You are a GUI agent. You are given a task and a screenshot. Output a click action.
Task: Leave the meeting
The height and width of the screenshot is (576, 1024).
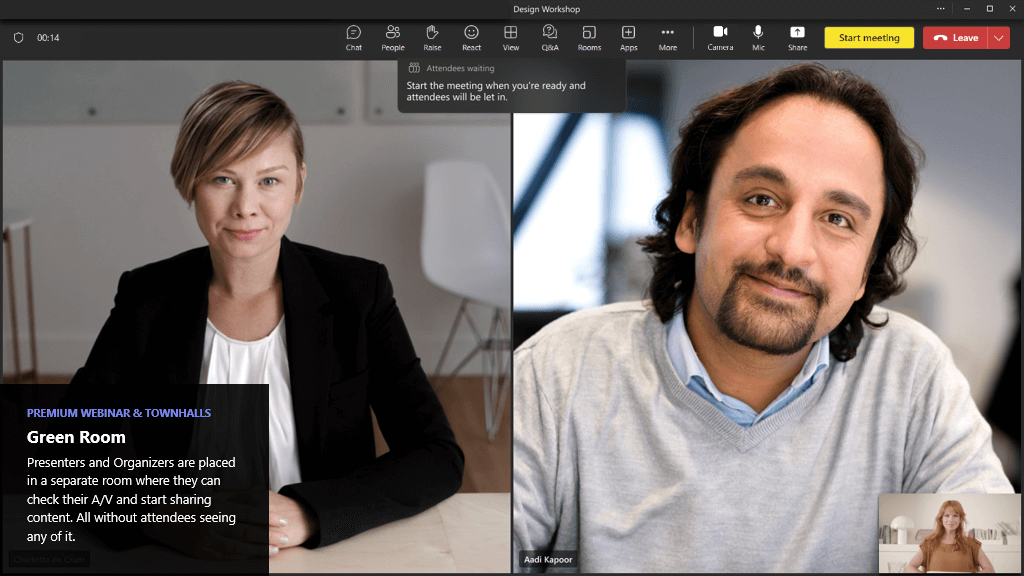(955, 38)
